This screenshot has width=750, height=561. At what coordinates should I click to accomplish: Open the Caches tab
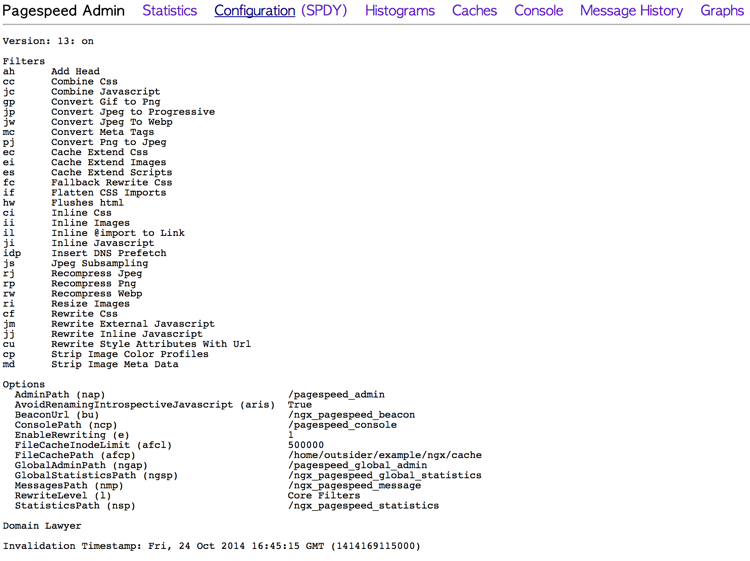(474, 11)
